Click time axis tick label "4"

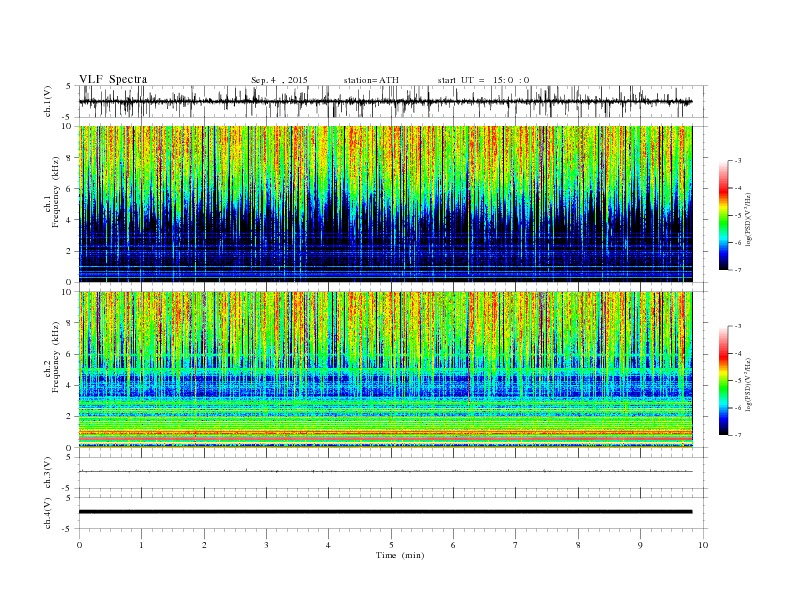pos(328,545)
